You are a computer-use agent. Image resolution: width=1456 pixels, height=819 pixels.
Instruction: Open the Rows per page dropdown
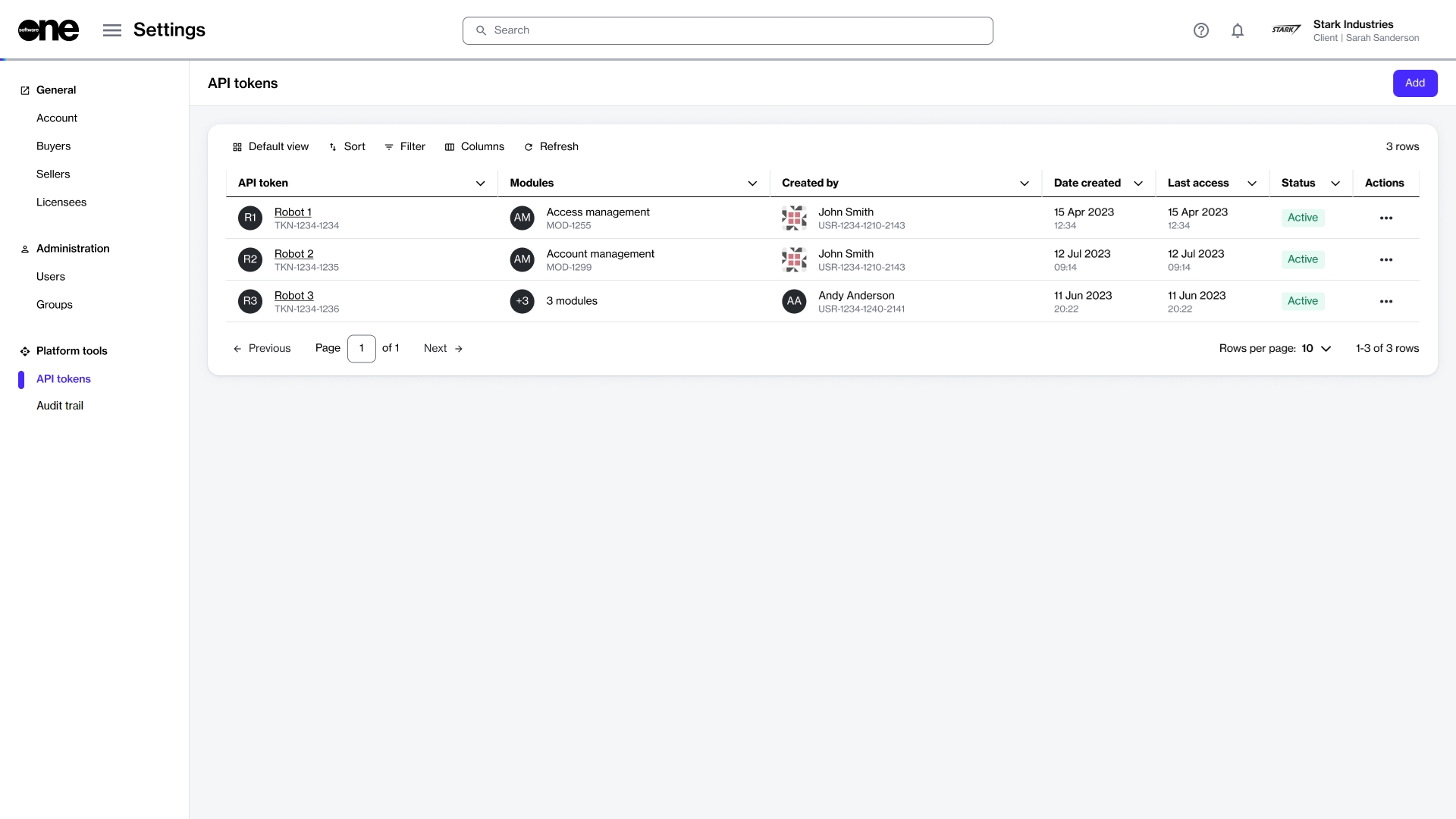1317,349
